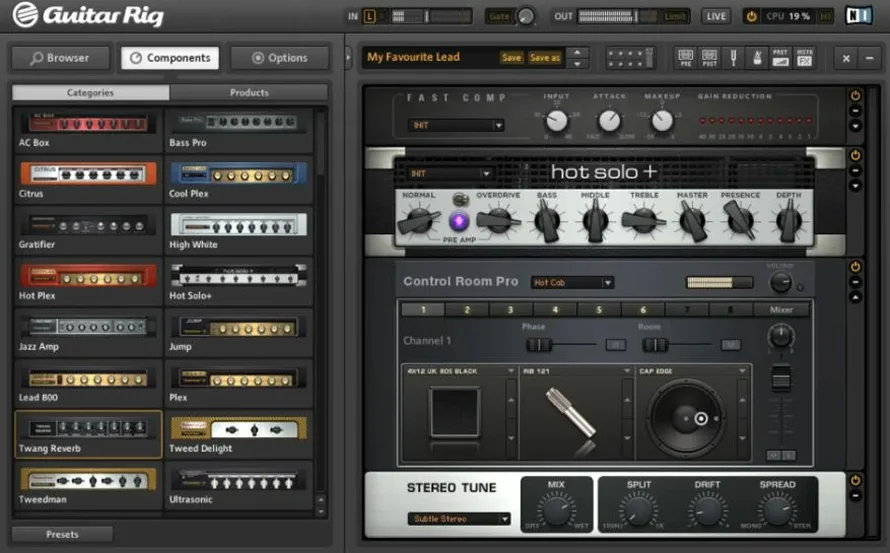Open the Master FX section
Image resolution: width=890 pixels, height=553 pixels.
(805, 57)
